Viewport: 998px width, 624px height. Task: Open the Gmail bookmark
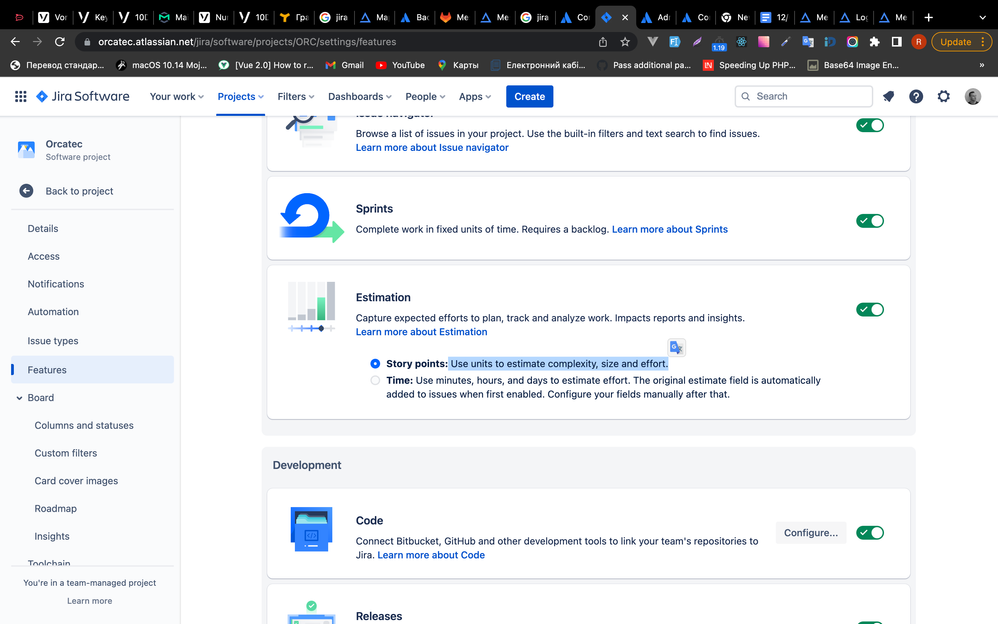[x=344, y=65]
